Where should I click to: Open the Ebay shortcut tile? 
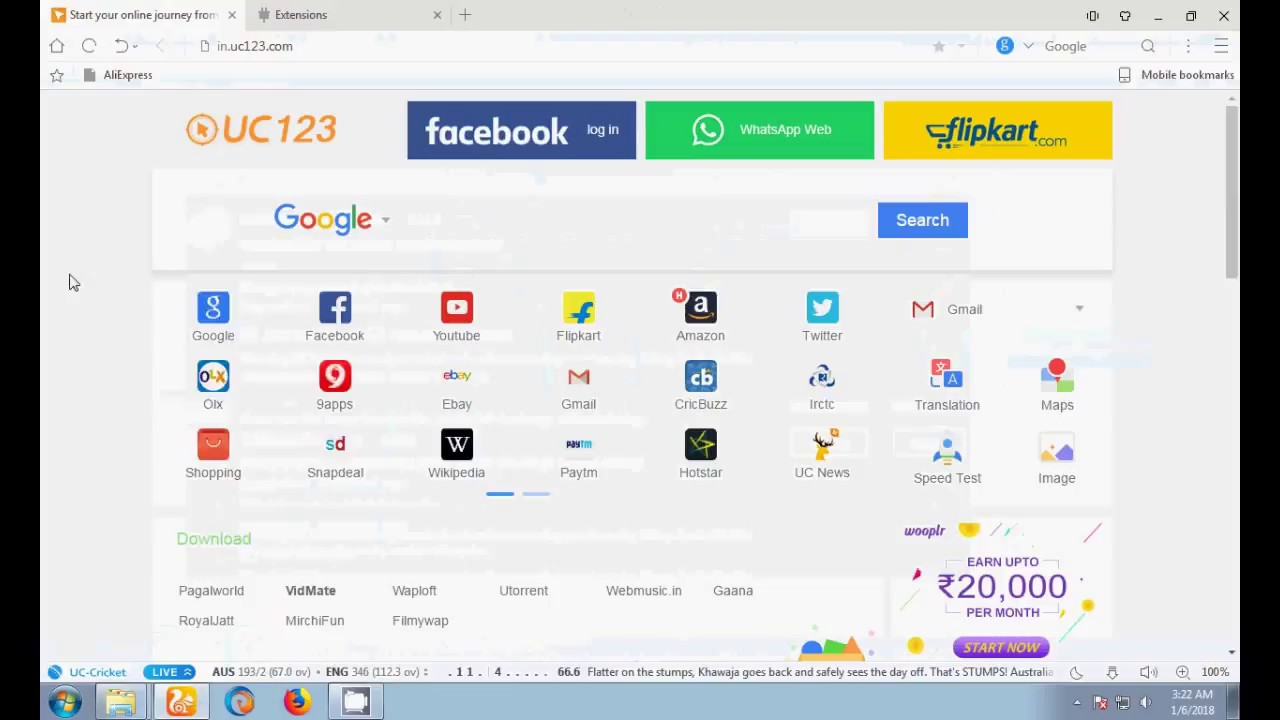pyautogui.click(x=457, y=386)
